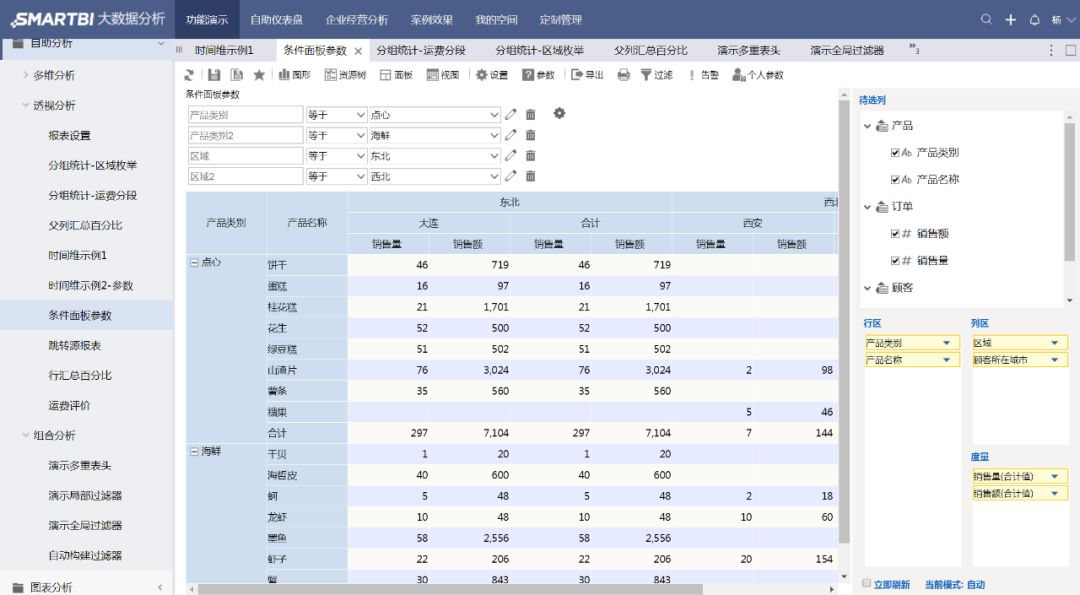The image size is (1080, 595).
Task: Uncheck the 产品类别 field checkbox
Action: click(x=895, y=152)
